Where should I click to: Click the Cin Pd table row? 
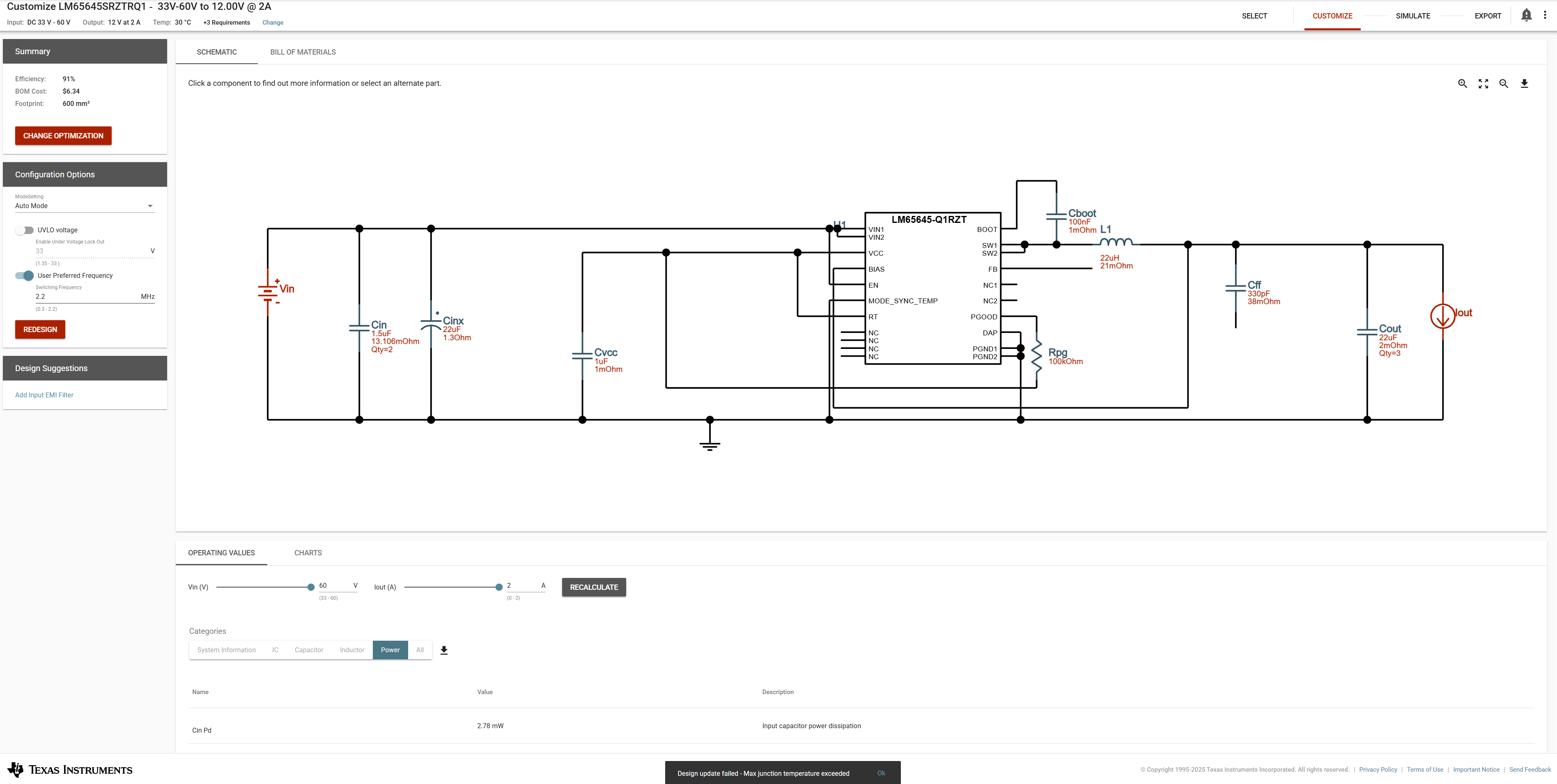[861, 727]
